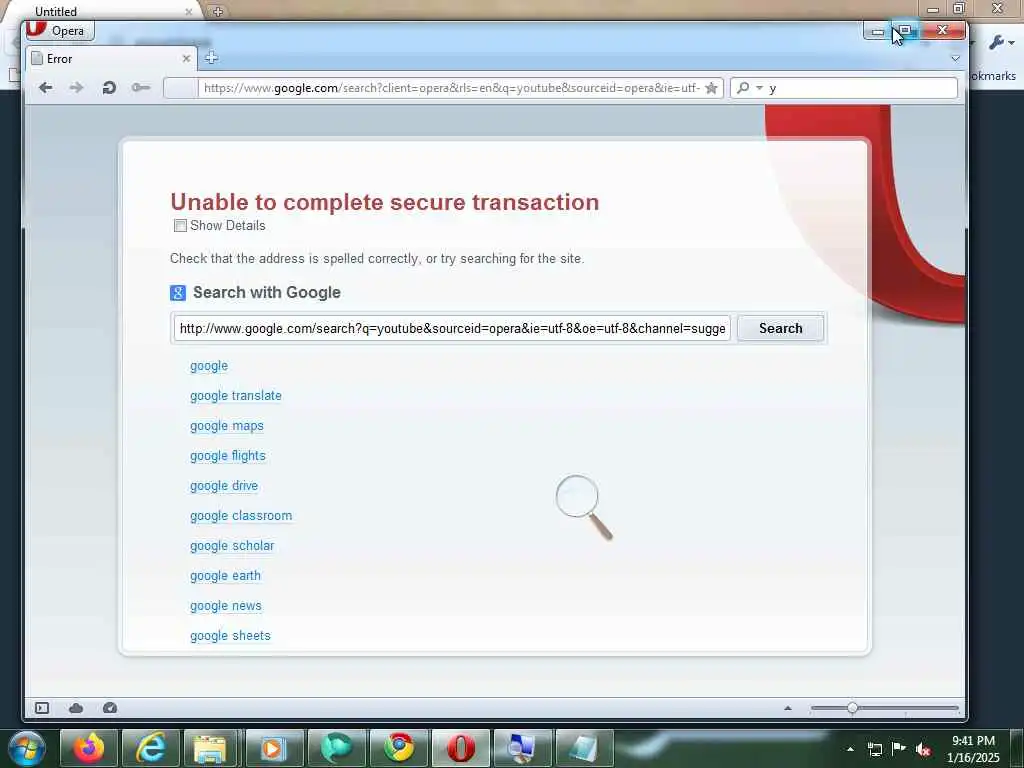Click the Google icon beside Search with Google
1024x768 pixels.
point(178,293)
